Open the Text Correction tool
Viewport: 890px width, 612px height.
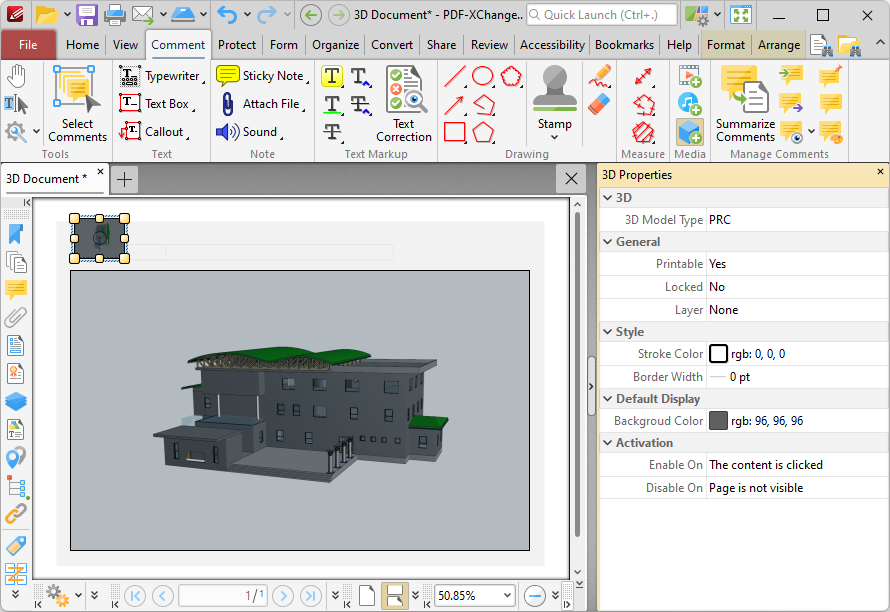pyautogui.click(x=404, y=104)
